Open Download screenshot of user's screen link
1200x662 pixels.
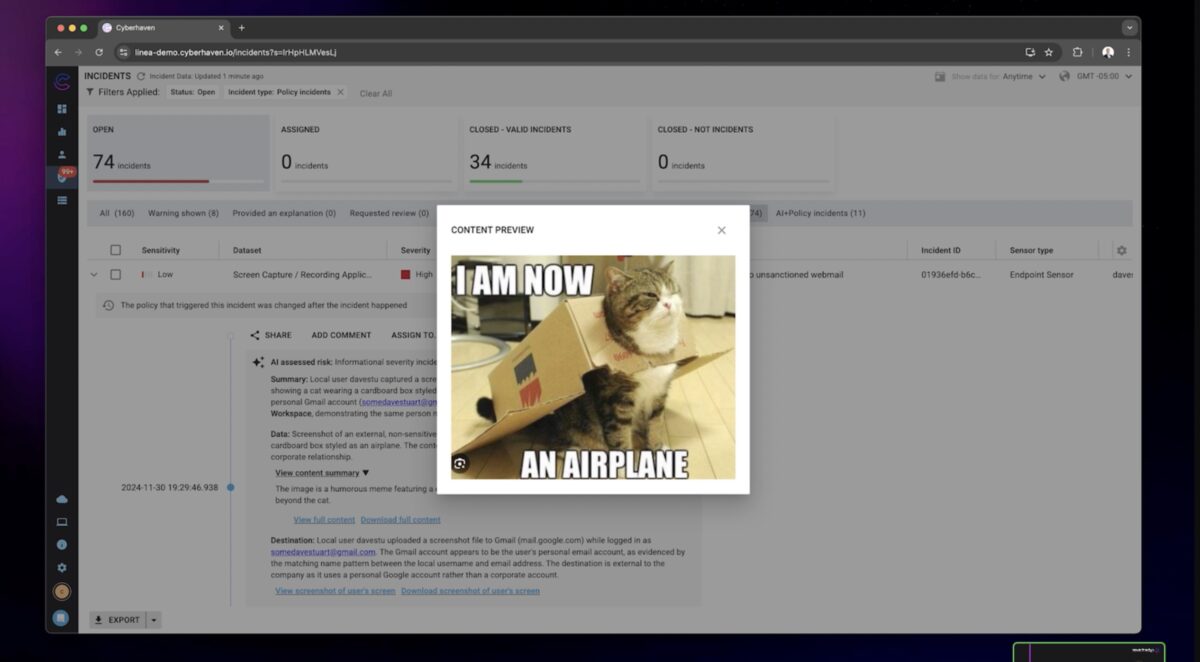pyautogui.click(x=470, y=591)
